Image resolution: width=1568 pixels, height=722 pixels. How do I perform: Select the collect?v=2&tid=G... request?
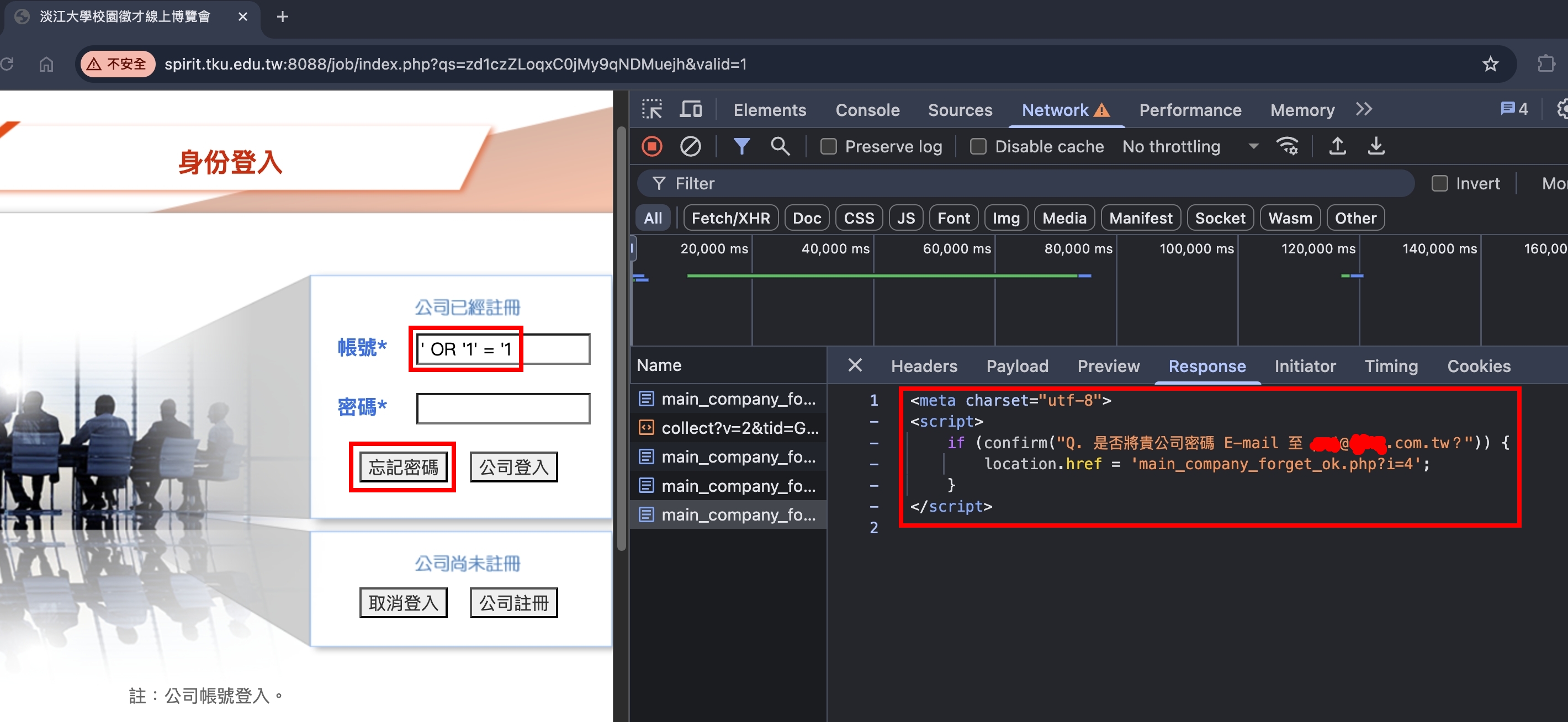pos(728,428)
